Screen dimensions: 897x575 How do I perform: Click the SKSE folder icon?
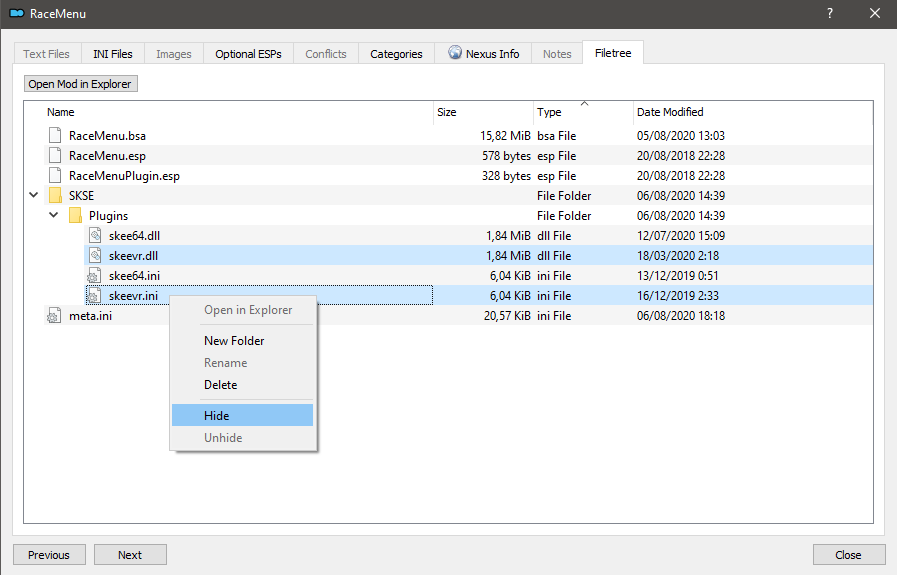55,196
